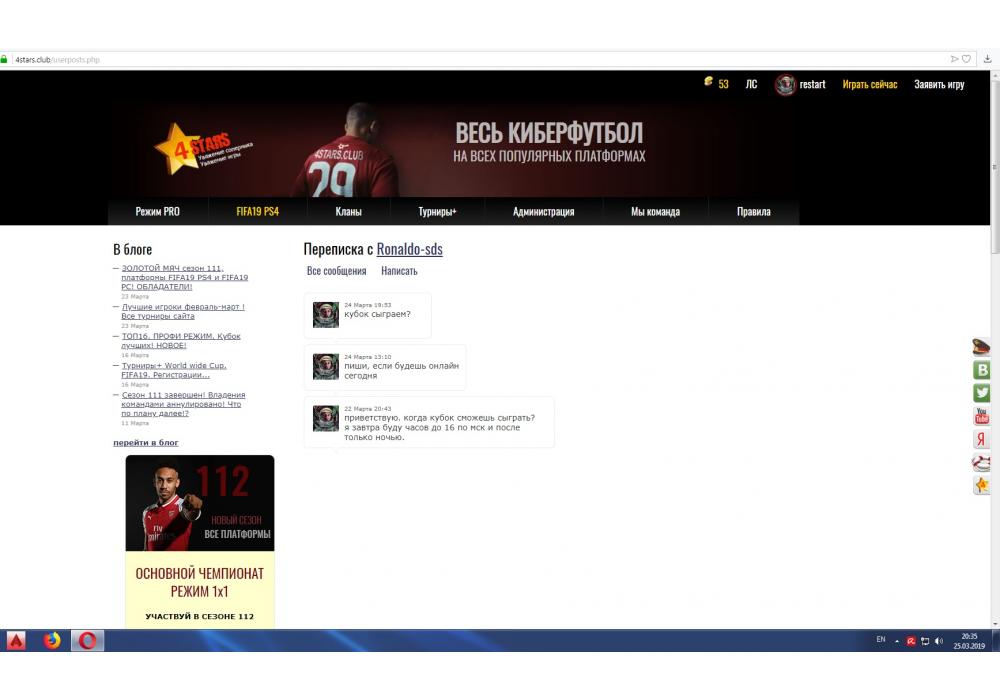Click the 53 coins balance number
This screenshot has width=1000, height=700.
[723, 84]
